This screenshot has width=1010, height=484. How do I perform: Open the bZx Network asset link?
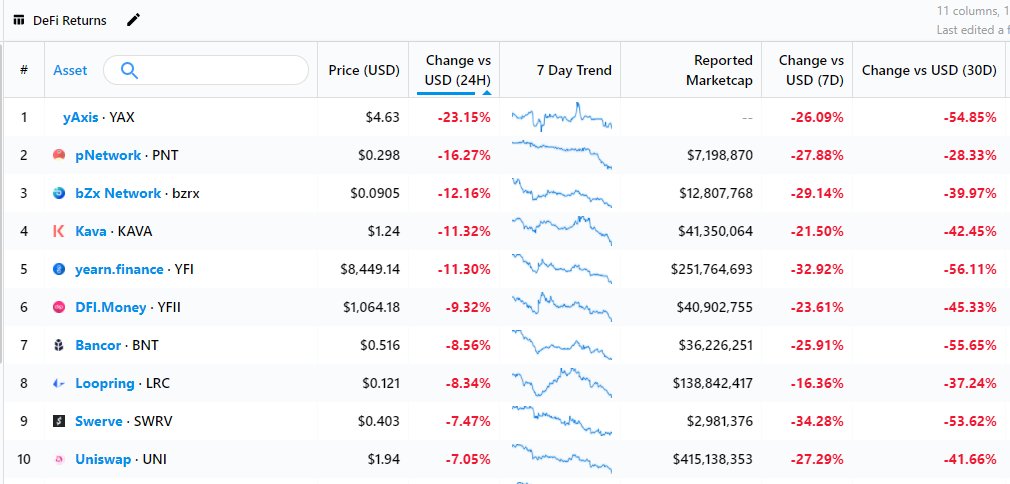click(118, 193)
